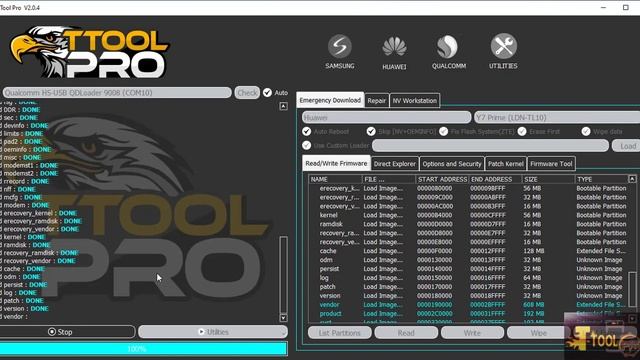
Task: Click the 'erecovery_kernel : DONE' log line
Action: 40,213
